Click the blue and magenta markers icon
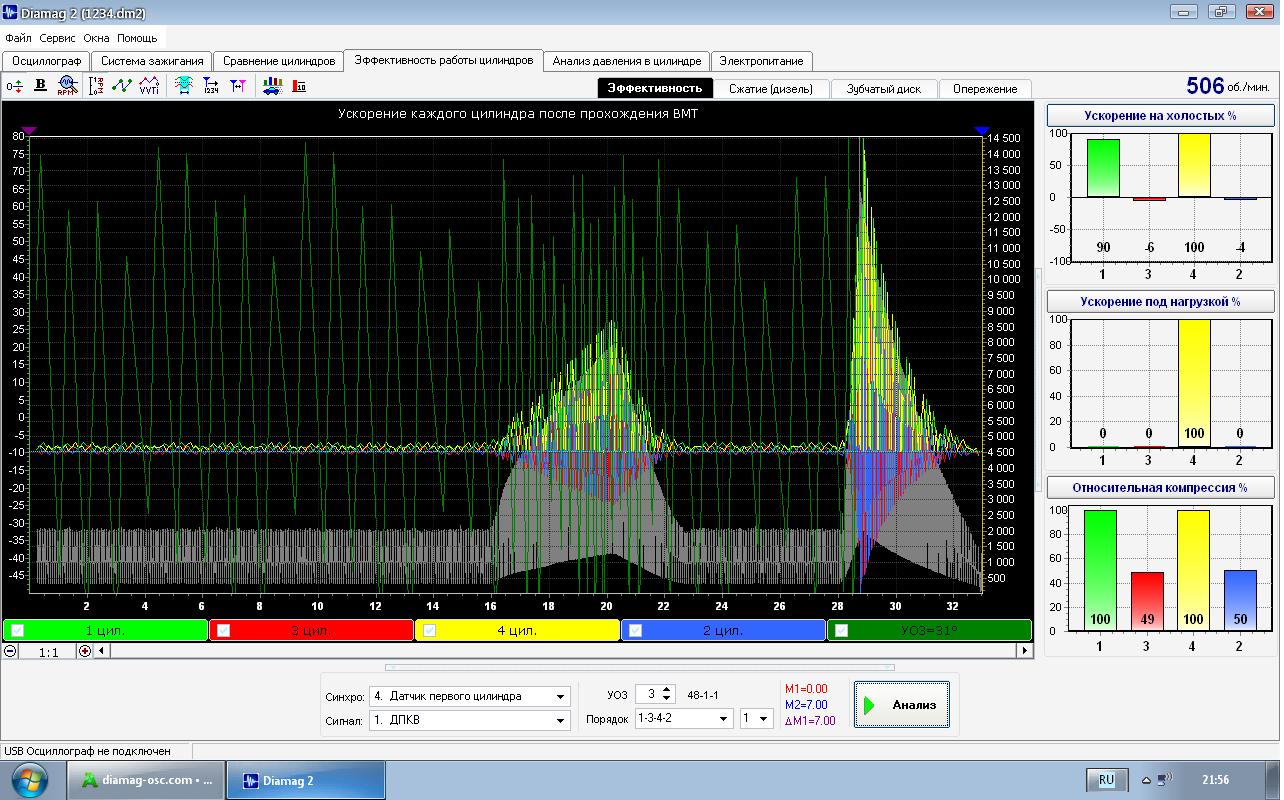Screen dimensions: 1284x800 click(238, 86)
